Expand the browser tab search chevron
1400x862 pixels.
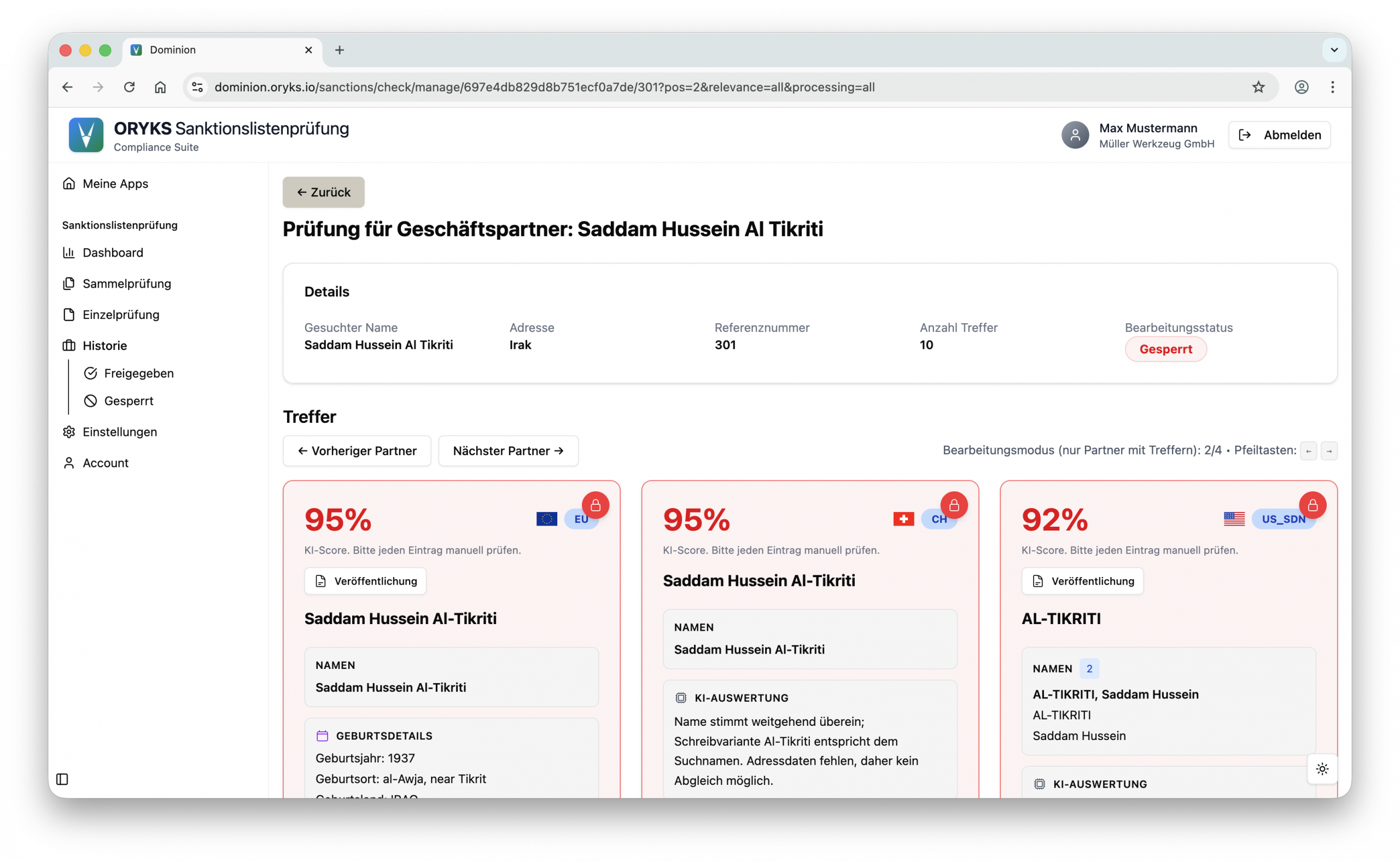click(1334, 50)
